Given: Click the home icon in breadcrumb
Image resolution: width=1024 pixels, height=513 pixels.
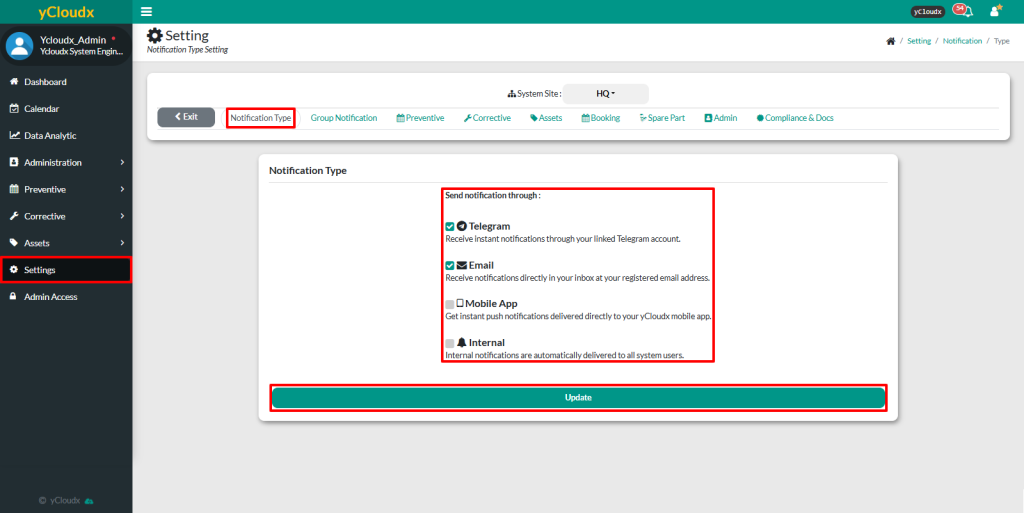Looking at the screenshot, I should (891, 41).
